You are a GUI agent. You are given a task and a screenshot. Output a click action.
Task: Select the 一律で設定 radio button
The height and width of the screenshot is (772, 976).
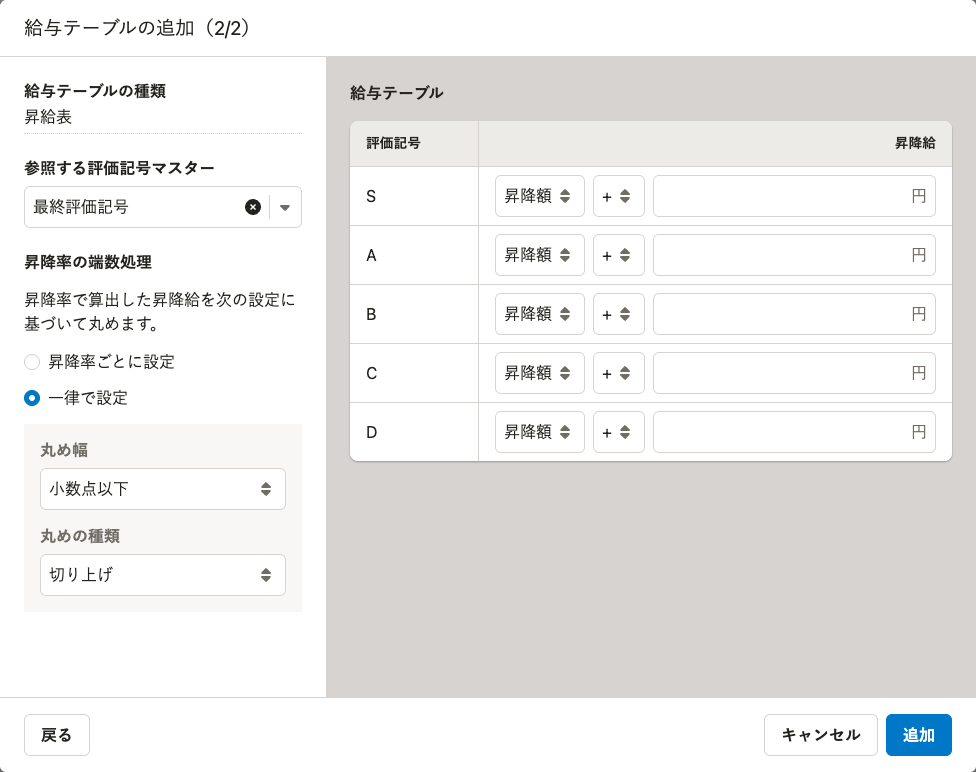click(x=33, y=398)
